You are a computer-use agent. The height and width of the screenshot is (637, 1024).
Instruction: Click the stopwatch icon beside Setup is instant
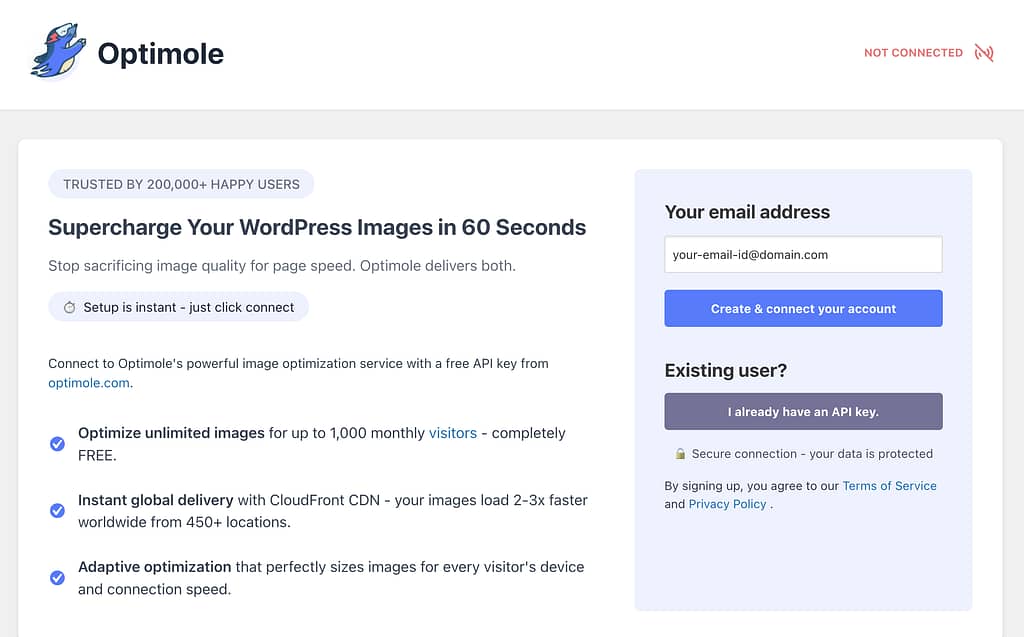click(69, 307)
